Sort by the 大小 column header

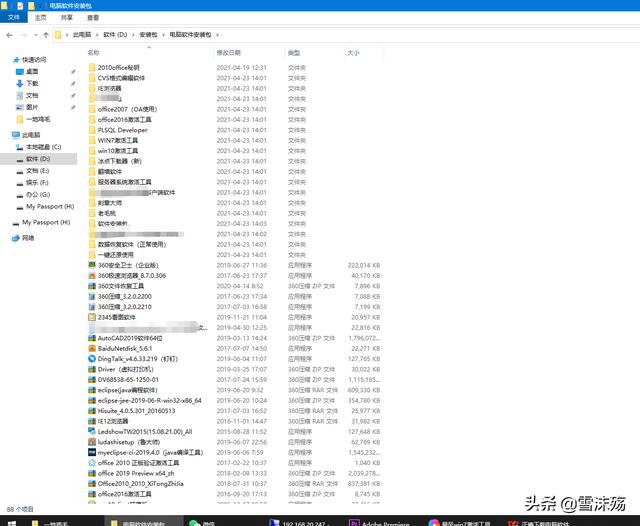pos(353,53)
